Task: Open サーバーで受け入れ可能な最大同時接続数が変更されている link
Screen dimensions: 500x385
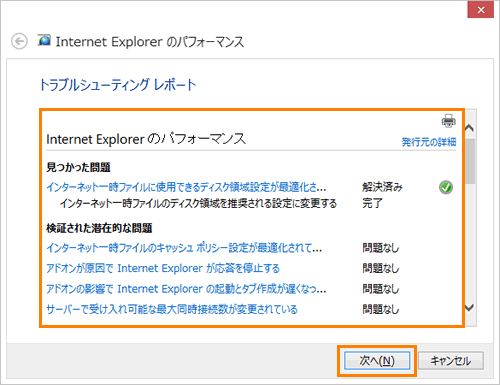Action: pos(172,309)
